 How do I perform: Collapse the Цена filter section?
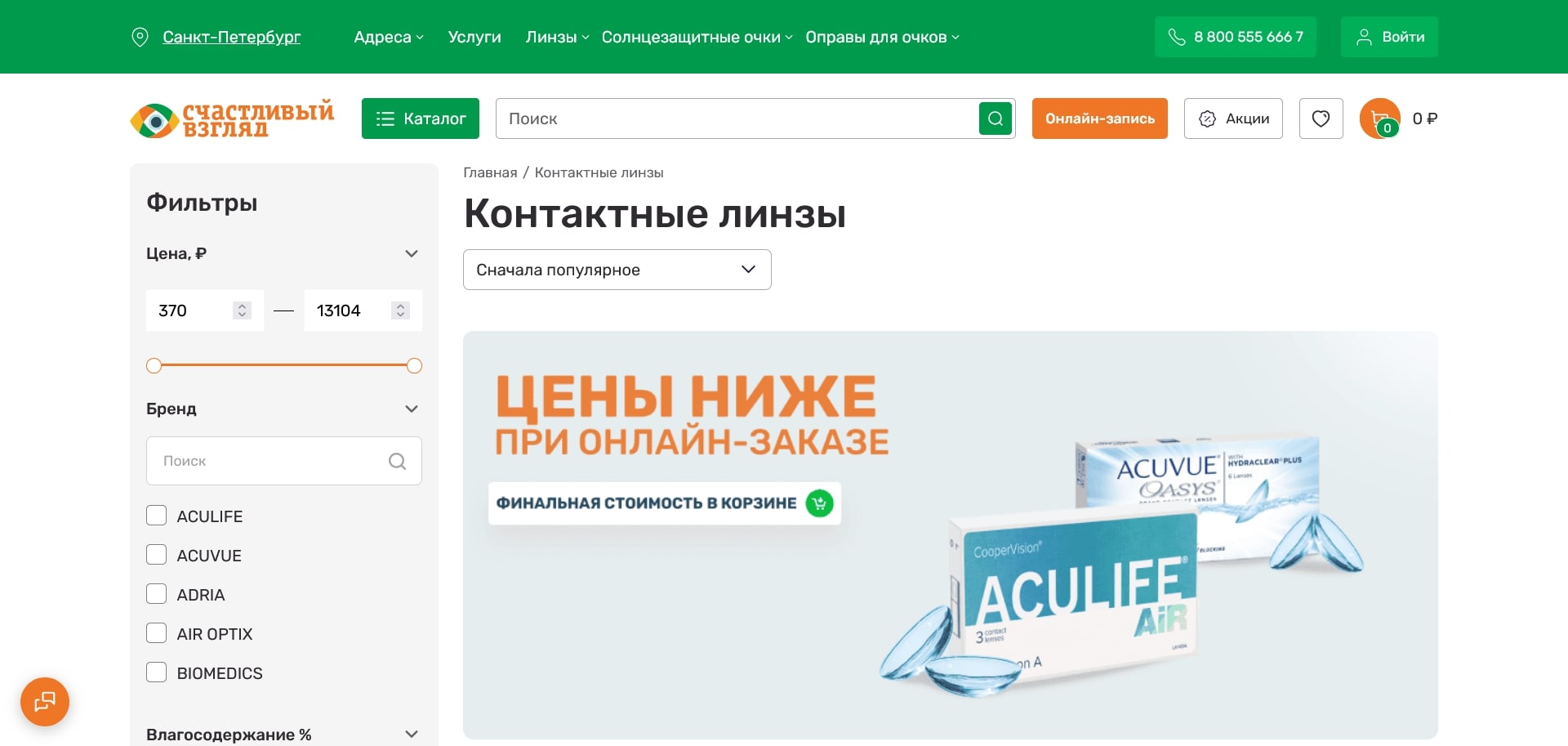412,253
